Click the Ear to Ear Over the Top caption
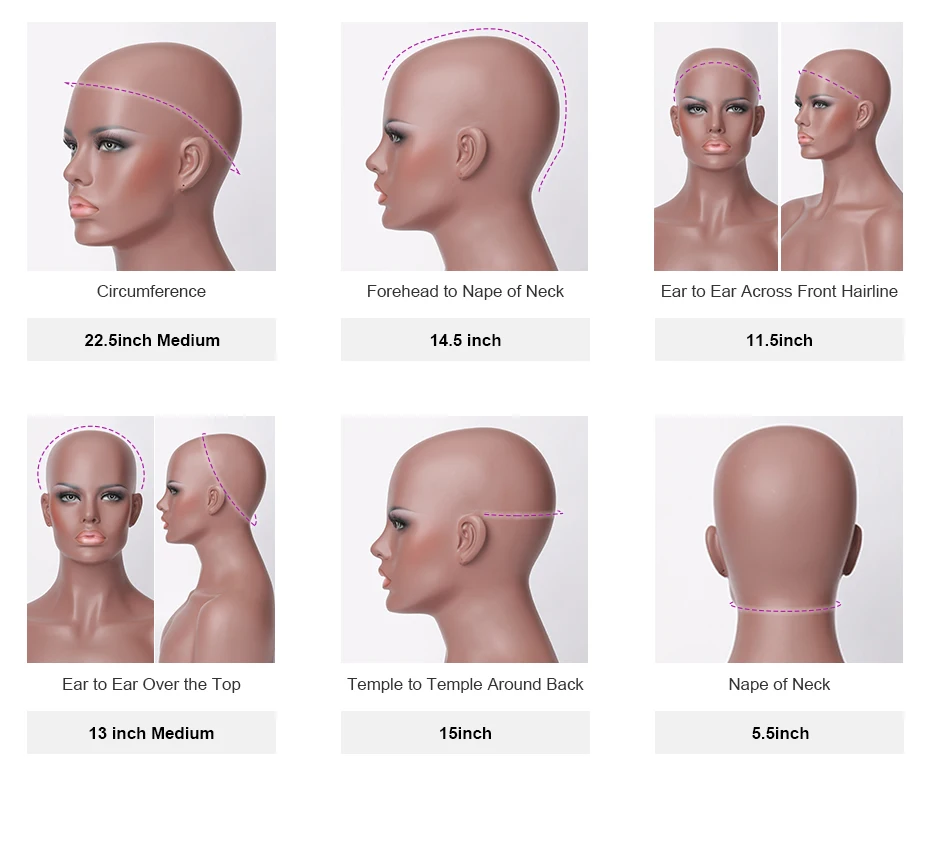 tap(151, 684)
